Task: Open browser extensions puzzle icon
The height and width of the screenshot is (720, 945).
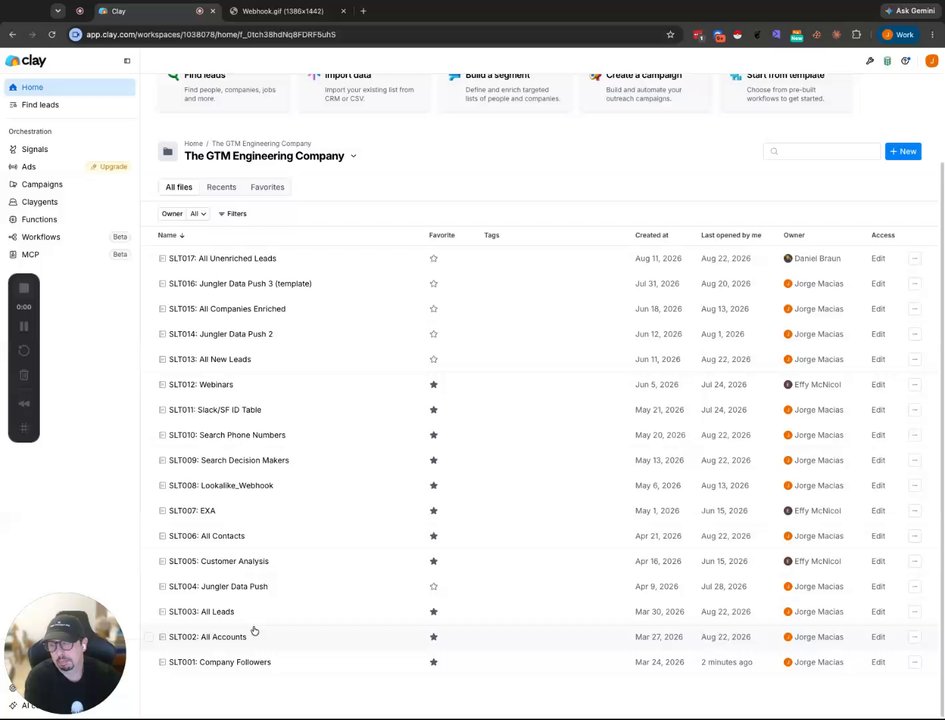Action: point(856,35)
